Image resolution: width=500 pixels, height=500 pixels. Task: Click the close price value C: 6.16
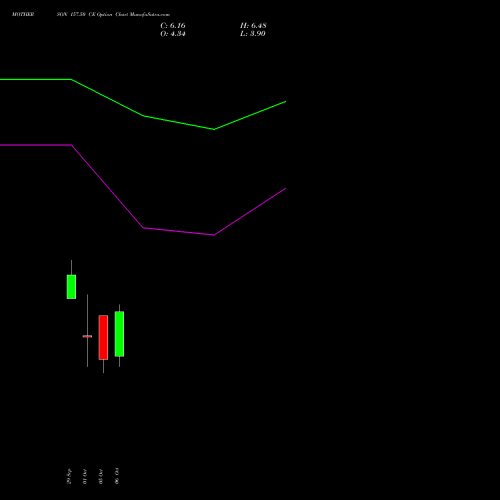coord(173,26)
